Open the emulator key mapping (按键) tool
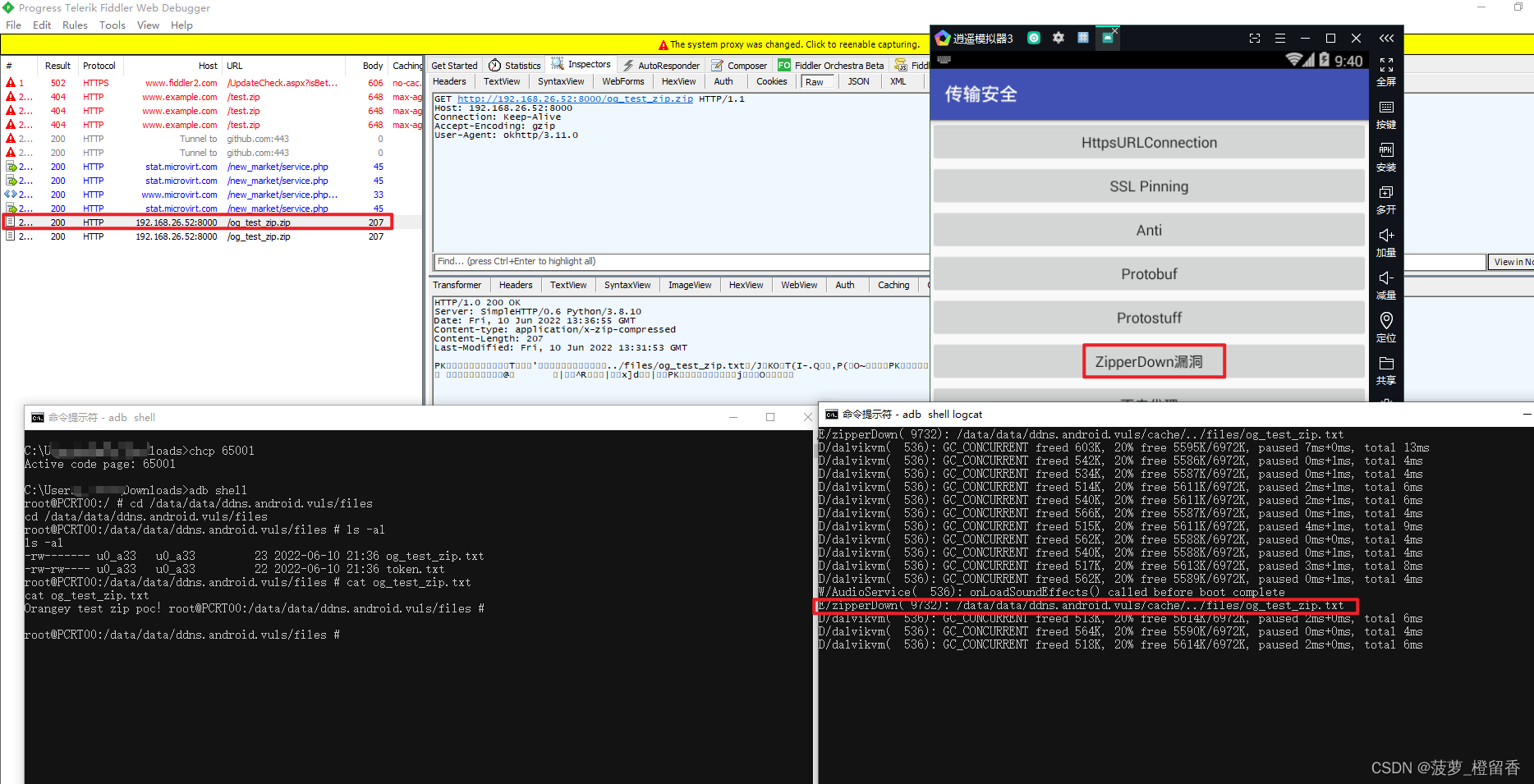The image size is (1534, 784). tap(1386, 114)
